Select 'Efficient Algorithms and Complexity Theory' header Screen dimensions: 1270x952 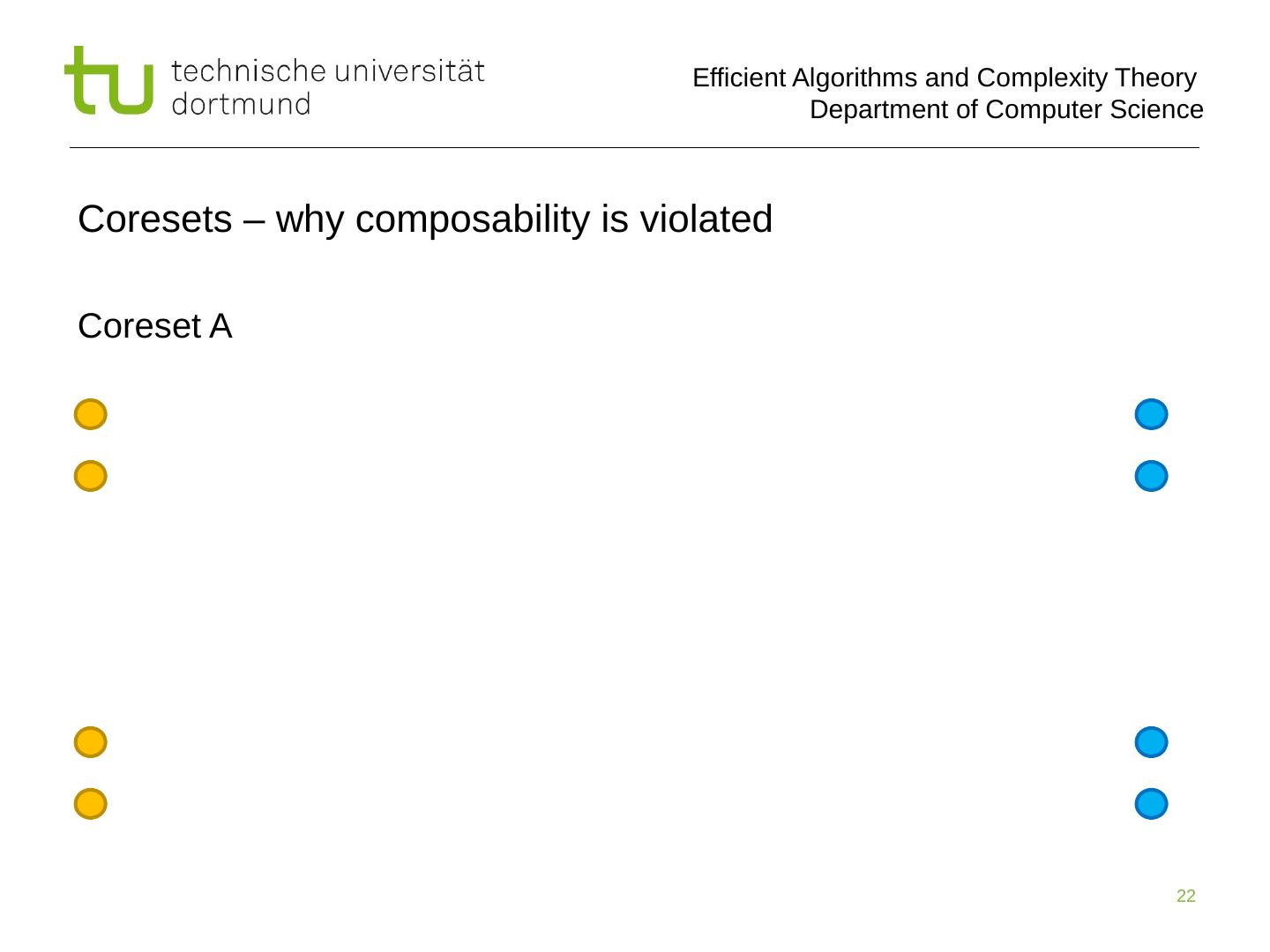tap(944, 78)
